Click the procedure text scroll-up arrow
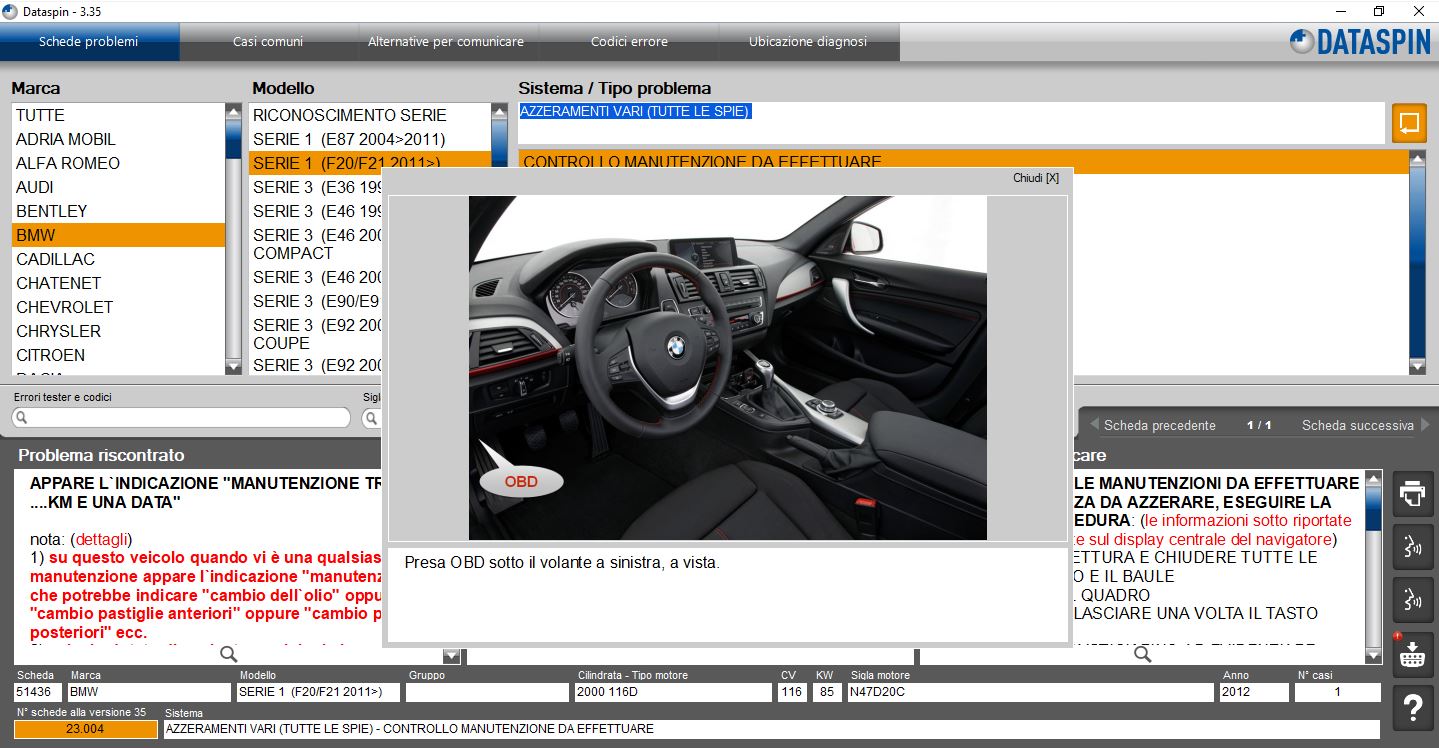The height and width of the screenshot is (748, 1439). (1374, 480)
